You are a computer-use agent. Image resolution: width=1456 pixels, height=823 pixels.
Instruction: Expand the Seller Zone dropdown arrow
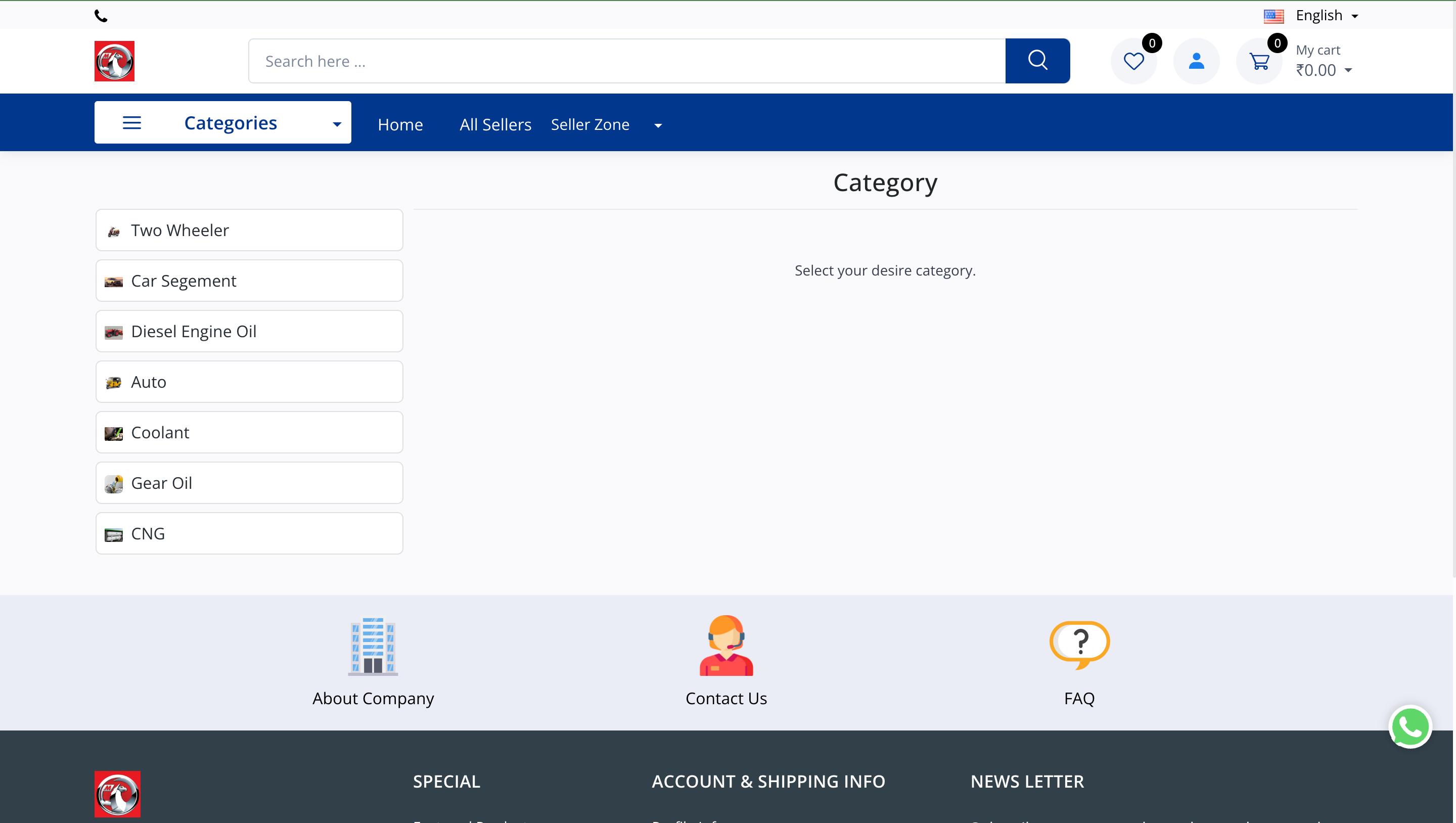point(658,125)
